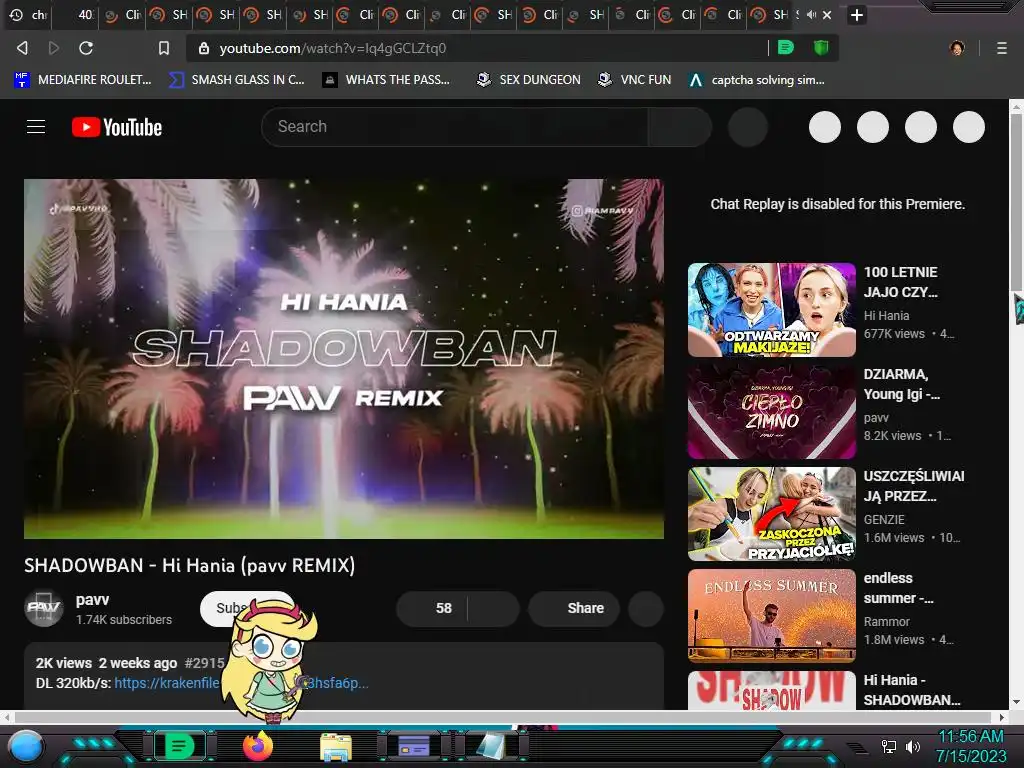
Task: Click the address bar URL
Action: pyautogui.click(x=333, y=48)
